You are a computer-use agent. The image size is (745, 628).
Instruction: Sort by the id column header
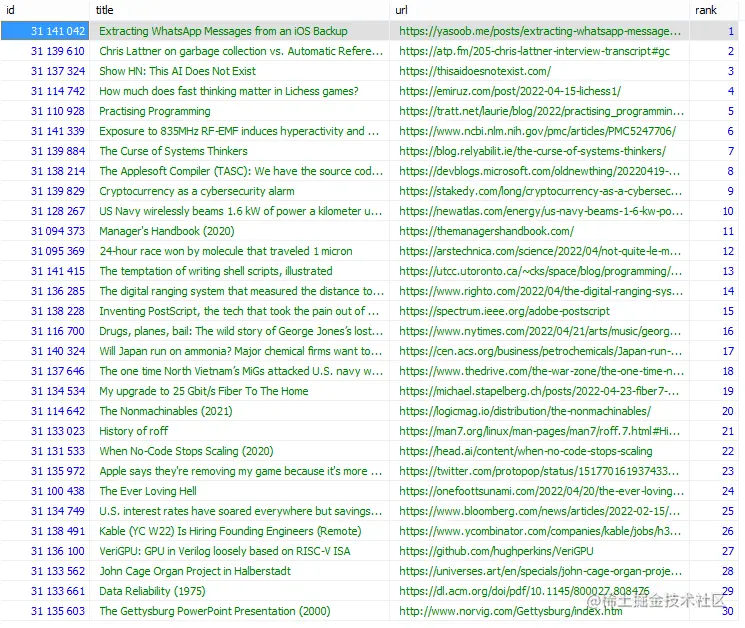pos(45,10)
